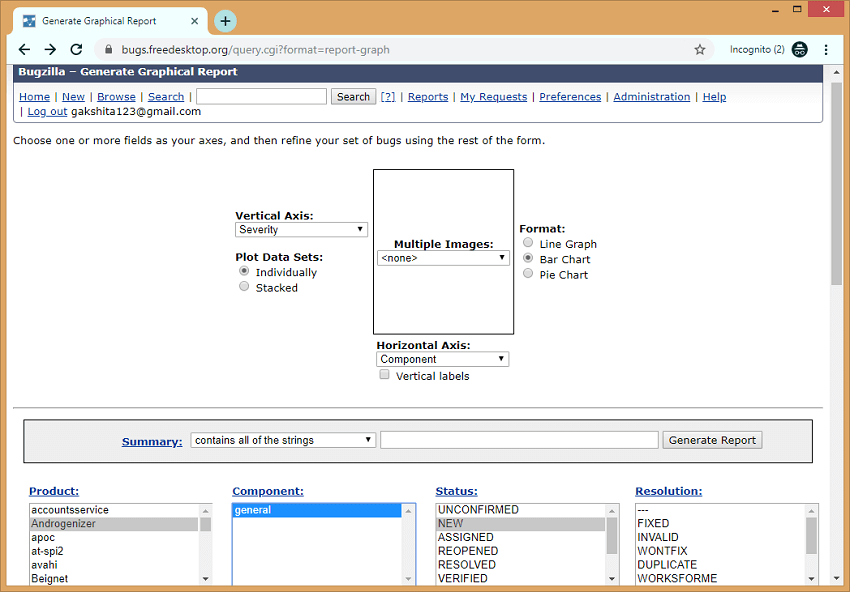Screen dimensions: 850x592
Task: Open Chrome three-dot menu
Action: [826, 50]
